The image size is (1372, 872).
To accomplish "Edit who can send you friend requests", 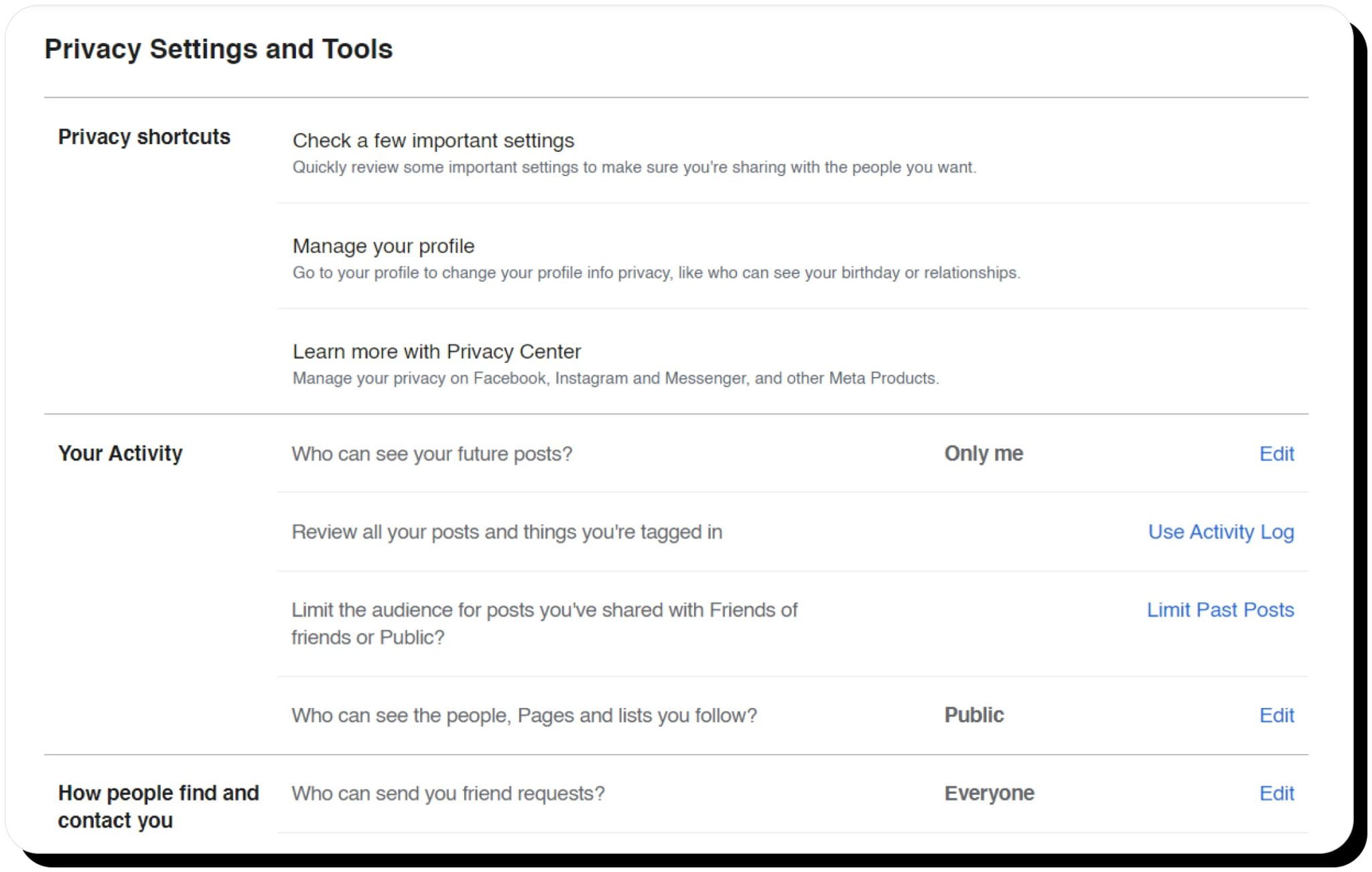I will [x=1276, y=794].
